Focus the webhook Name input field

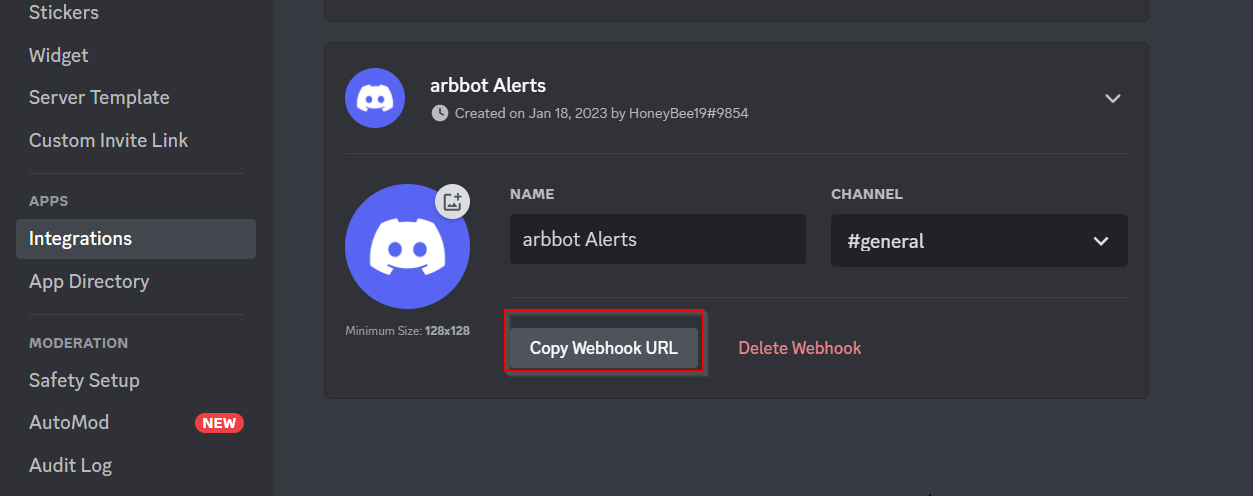tap(657, 240)
